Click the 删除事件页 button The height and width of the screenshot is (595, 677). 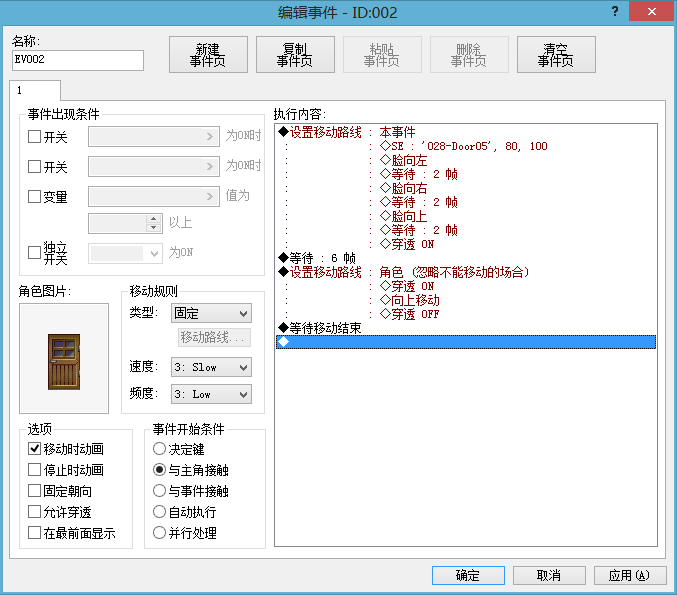click(469, 55)
